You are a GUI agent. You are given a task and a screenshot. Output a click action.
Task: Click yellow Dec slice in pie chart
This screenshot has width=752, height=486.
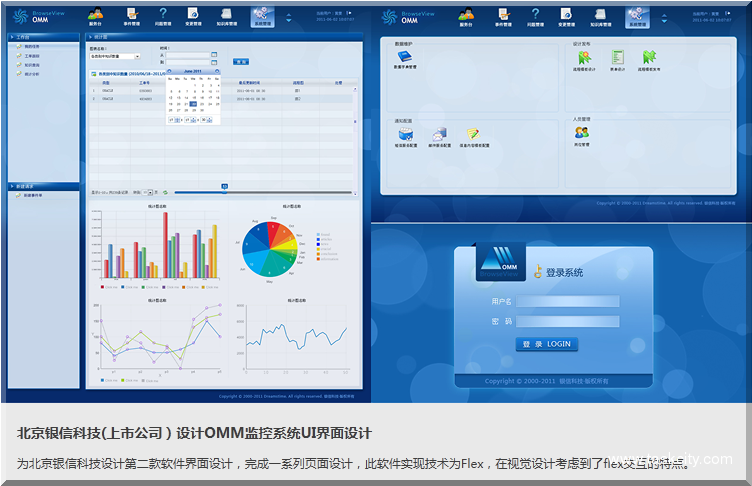tap(288, 246)
